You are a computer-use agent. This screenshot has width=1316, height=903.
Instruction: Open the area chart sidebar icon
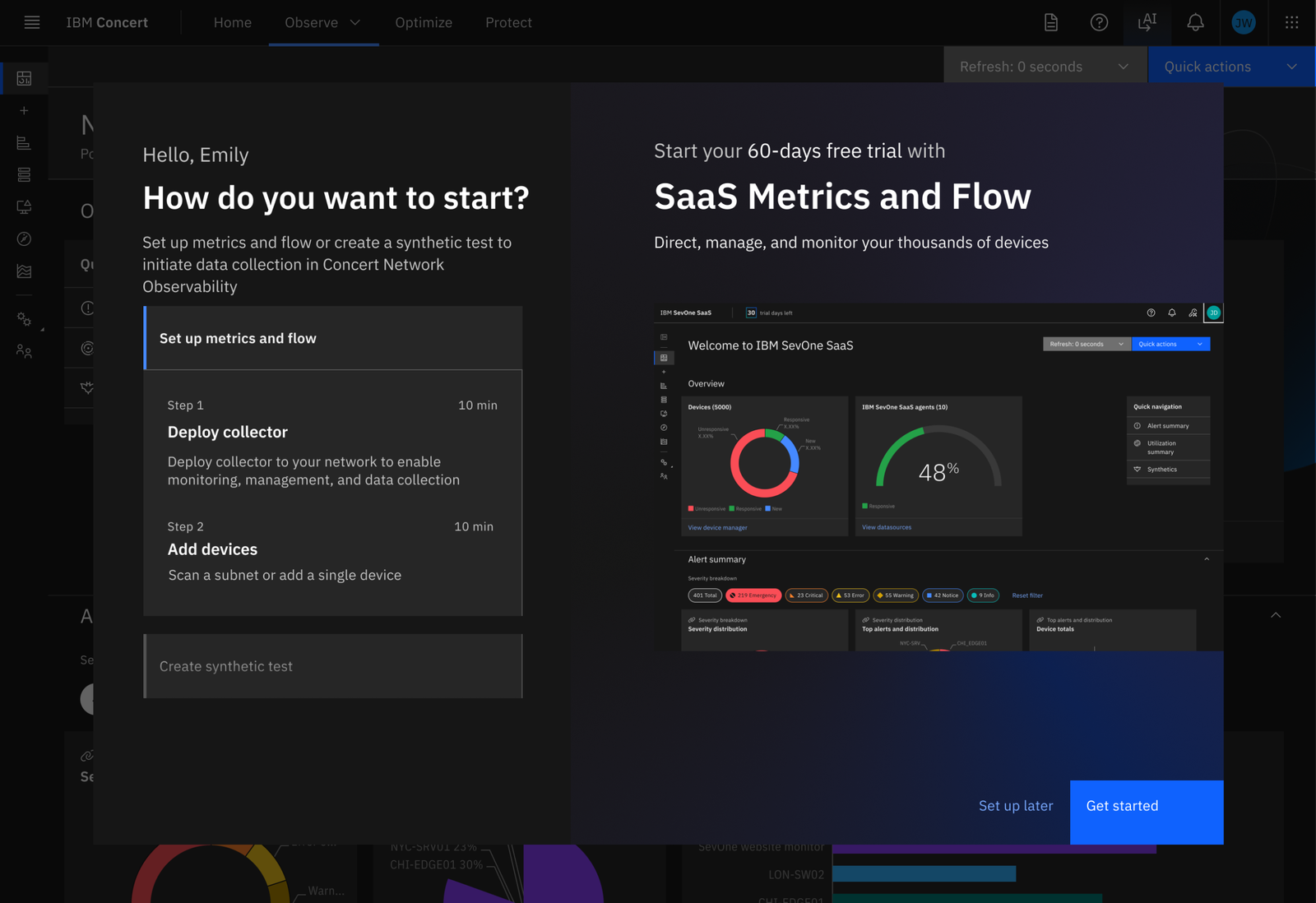(x=24, y=271)
